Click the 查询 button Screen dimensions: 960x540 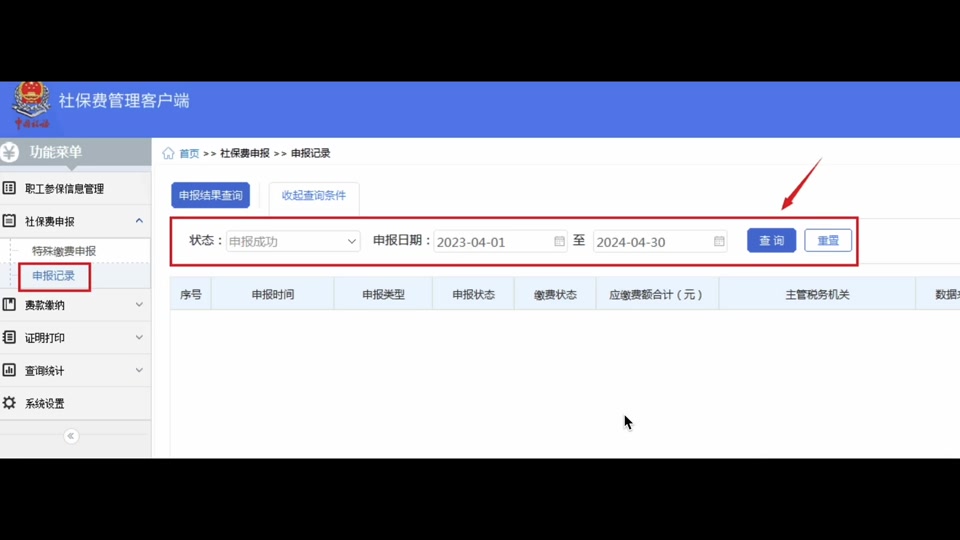(771, 241)
